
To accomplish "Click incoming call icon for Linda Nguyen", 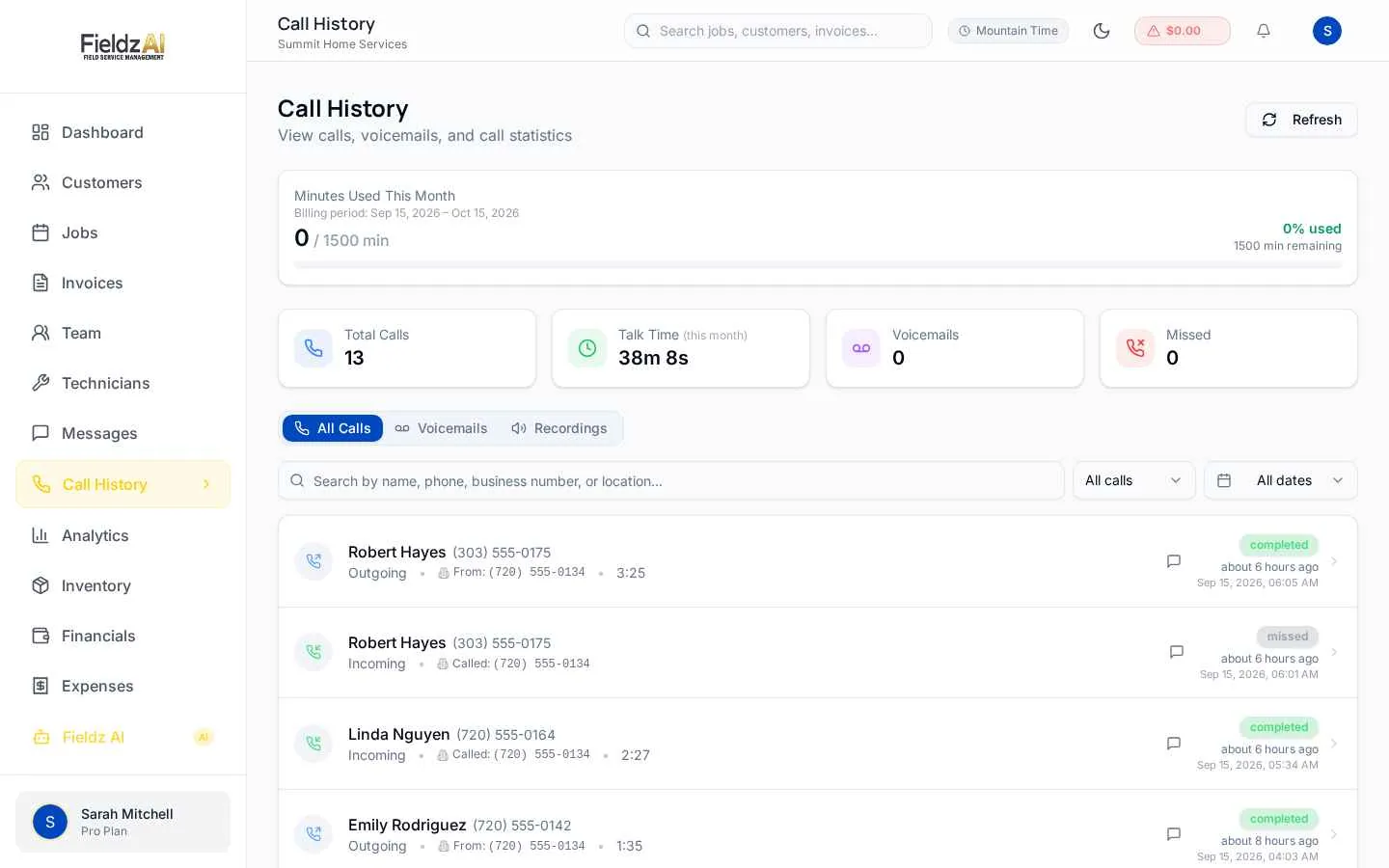I will click(313, 744).
